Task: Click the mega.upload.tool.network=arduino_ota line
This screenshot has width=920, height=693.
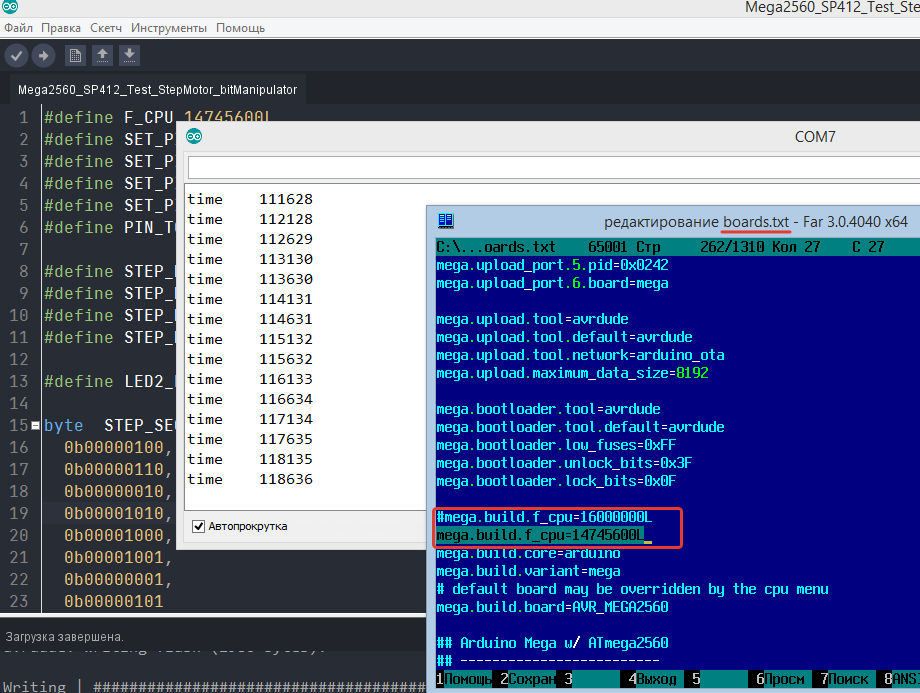Action: click(580, 355)
